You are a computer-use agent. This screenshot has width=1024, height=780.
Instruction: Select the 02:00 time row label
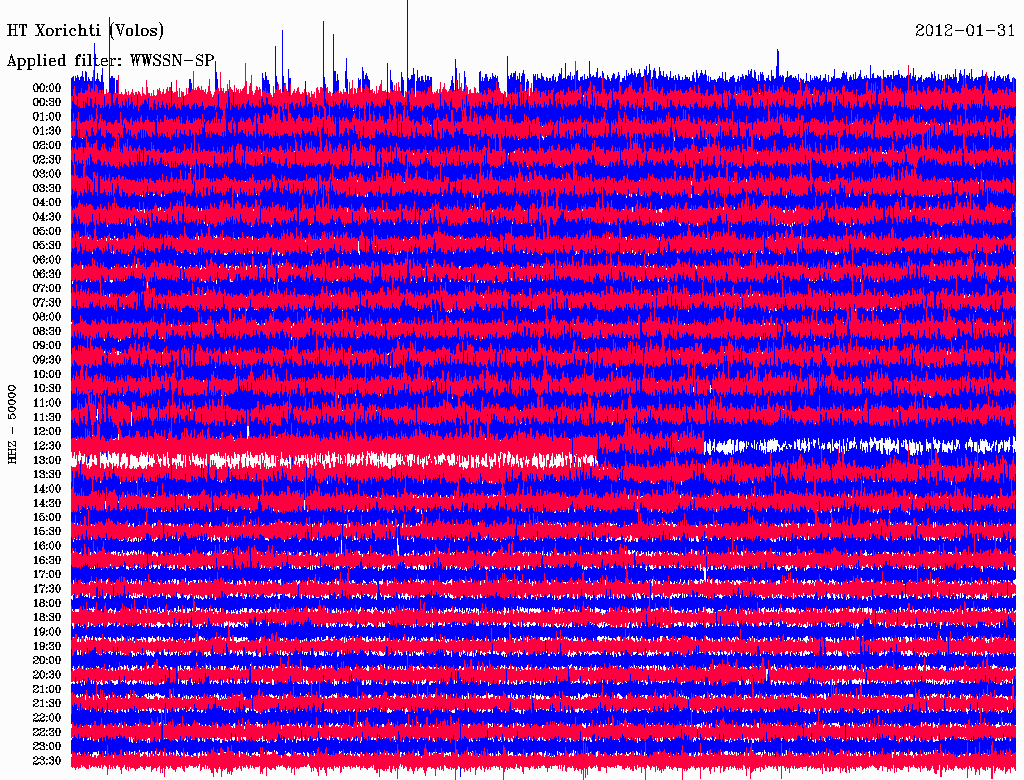tap(47, 145)
